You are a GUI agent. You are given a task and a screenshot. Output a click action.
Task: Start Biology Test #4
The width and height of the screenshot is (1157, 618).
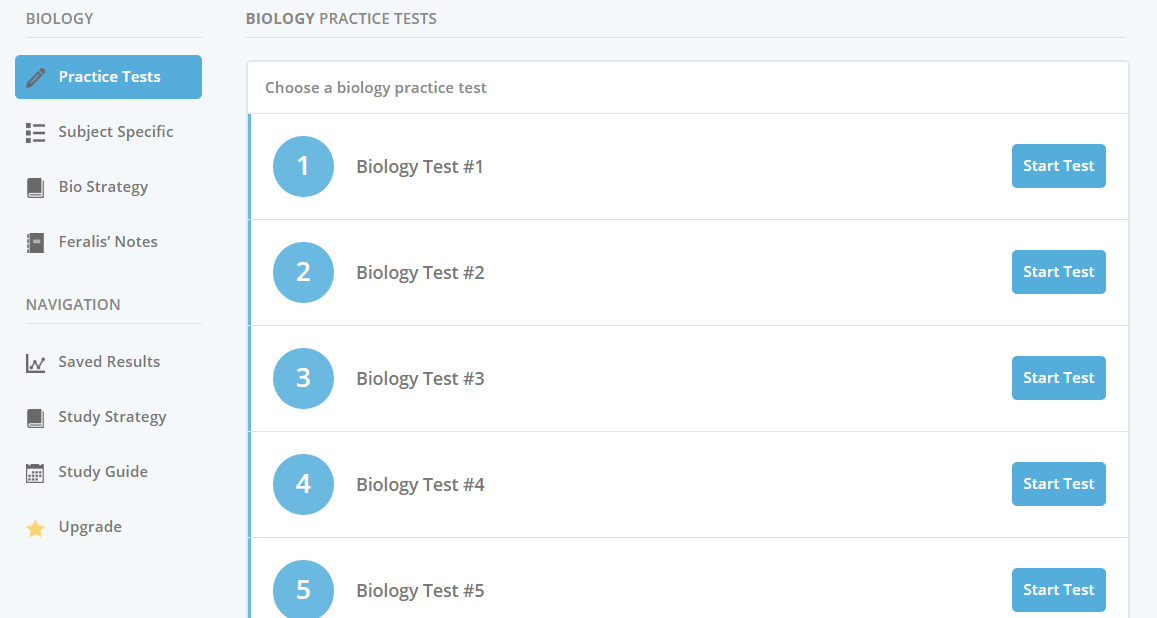pos(1058,484)
